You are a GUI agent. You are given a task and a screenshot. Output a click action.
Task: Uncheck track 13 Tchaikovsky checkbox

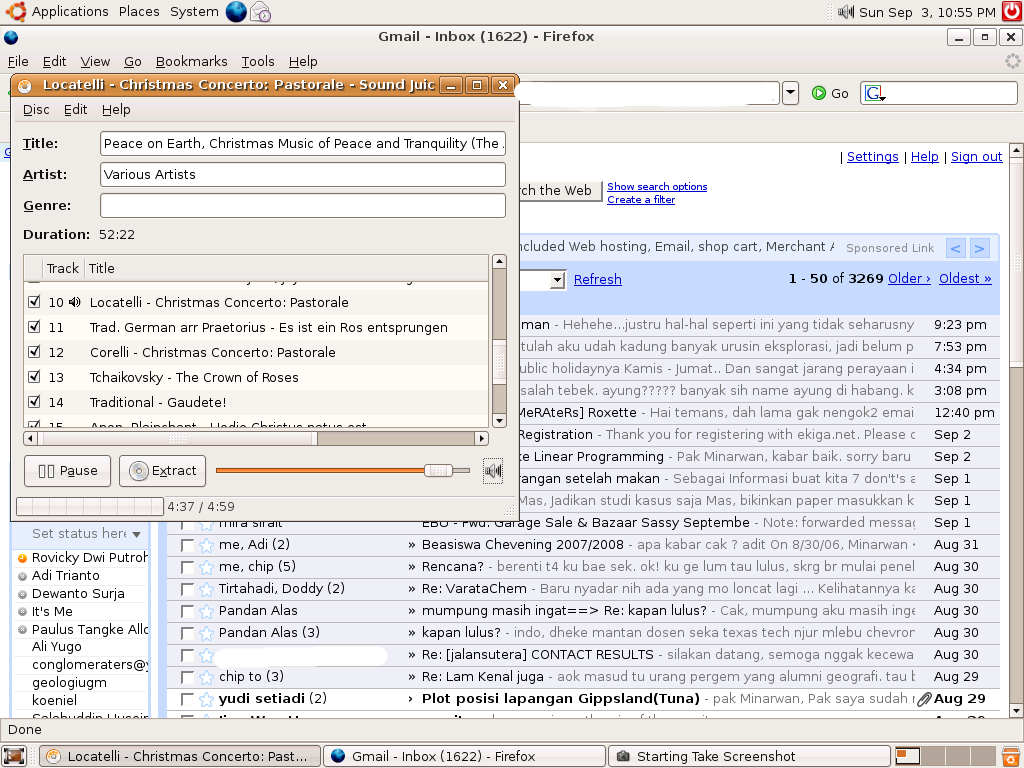tap(35, 377)
